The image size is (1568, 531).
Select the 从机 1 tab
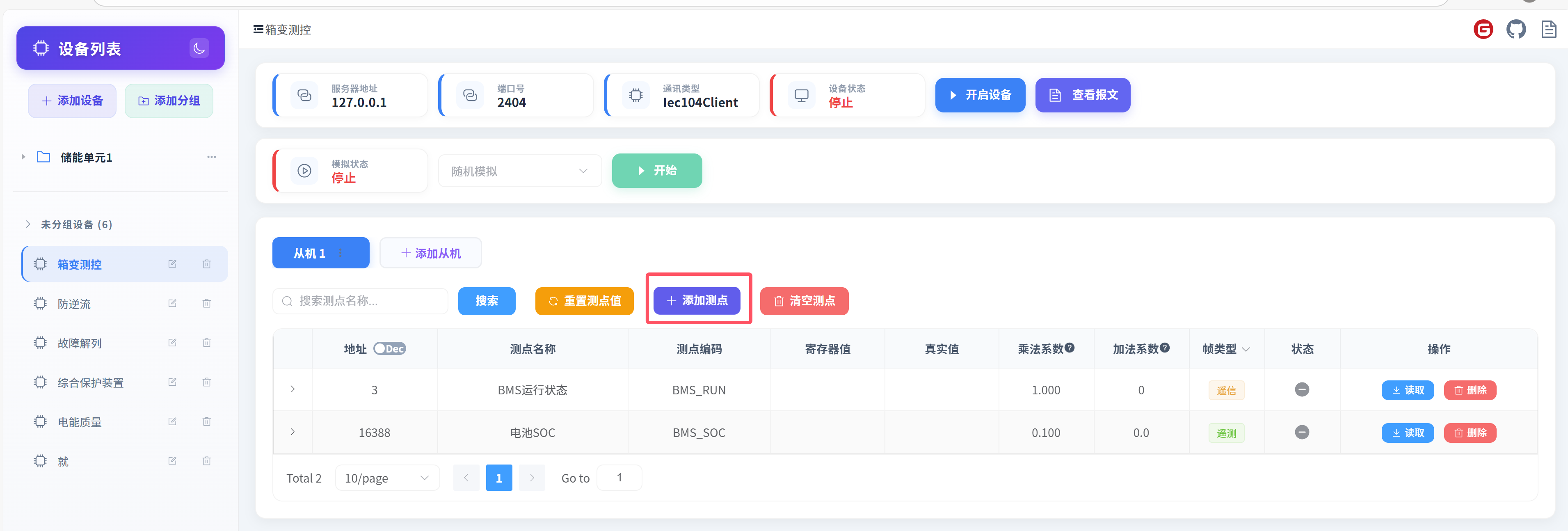310,253
